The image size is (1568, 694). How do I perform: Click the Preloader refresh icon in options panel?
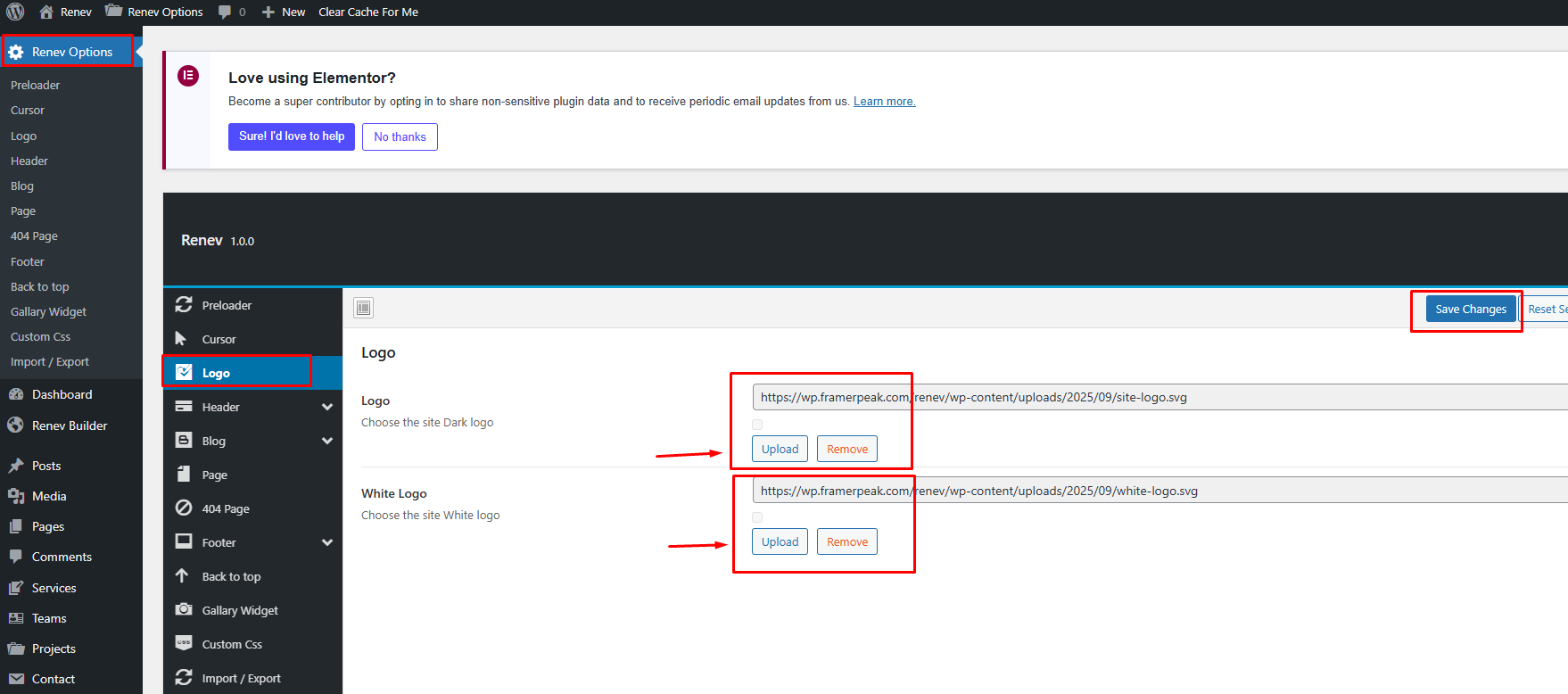coord(184,304)
